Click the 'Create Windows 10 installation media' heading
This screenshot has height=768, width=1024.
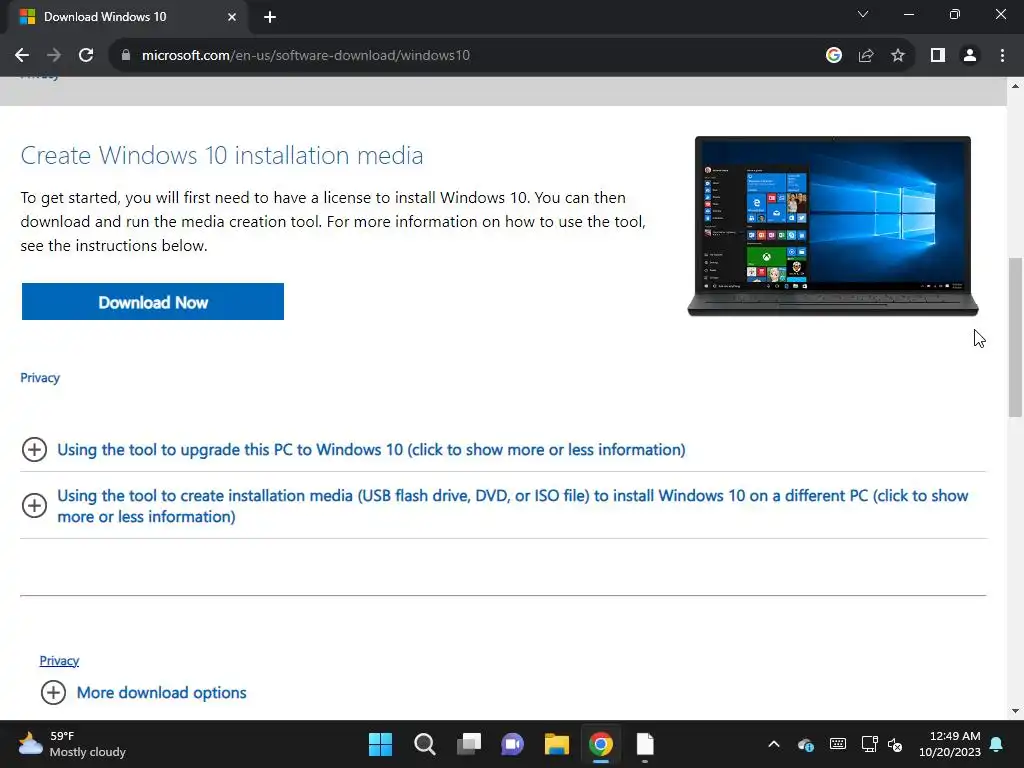(222, 155)
